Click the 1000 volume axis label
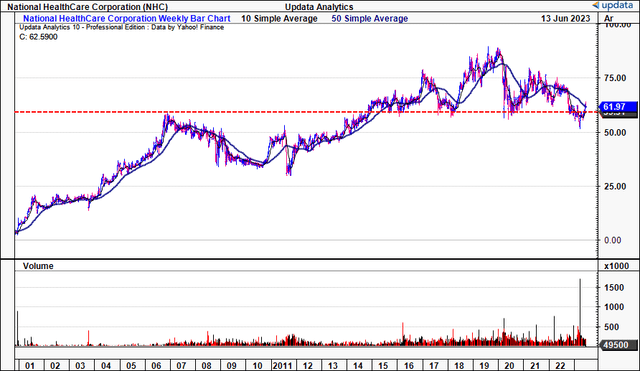This screenshot has width=640, height=371. (x=614, y=307)
